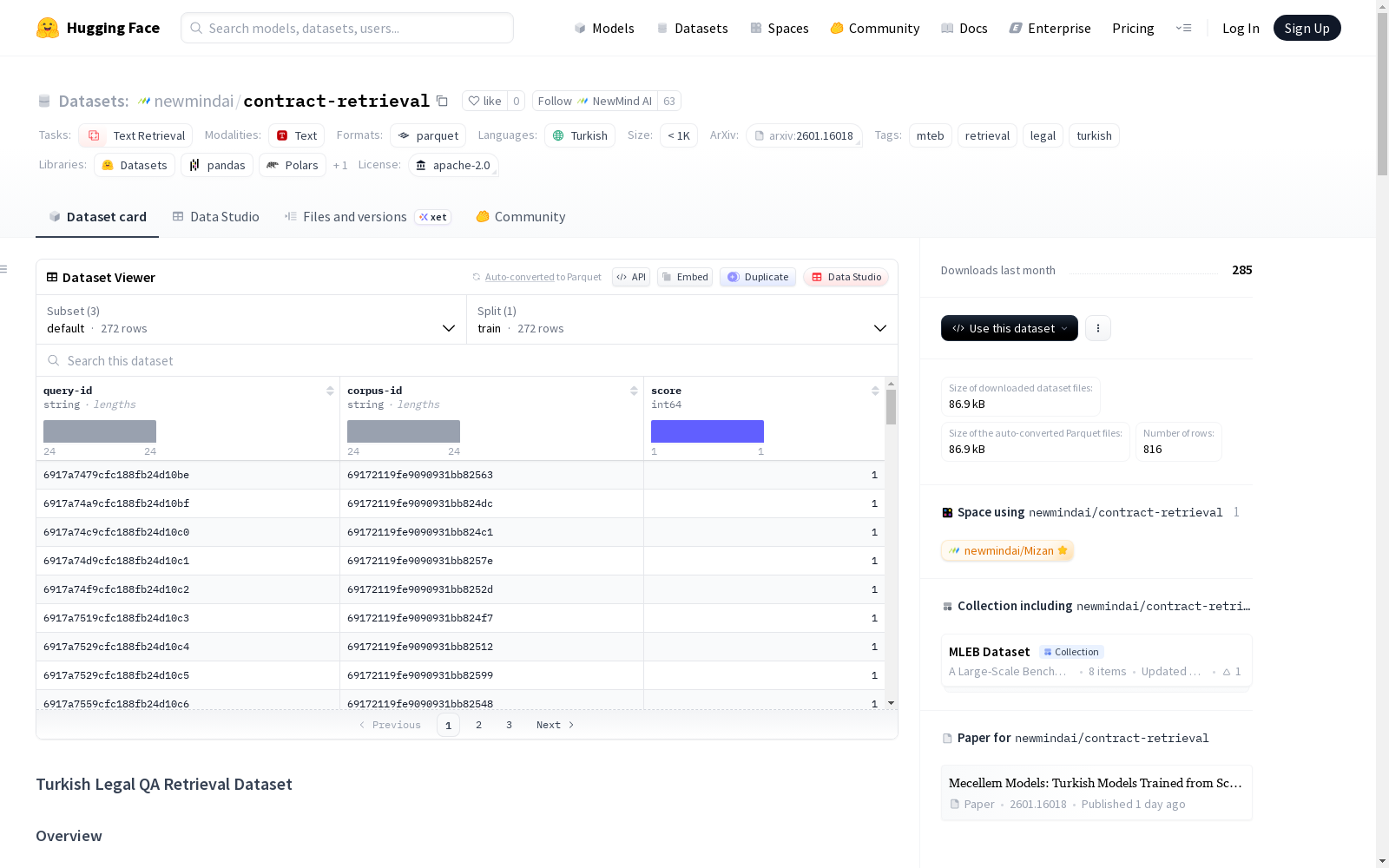The width and height of the screenshot is (1389, 868).
Task: Click the mteb tag
Action: (x=931, y=135)
